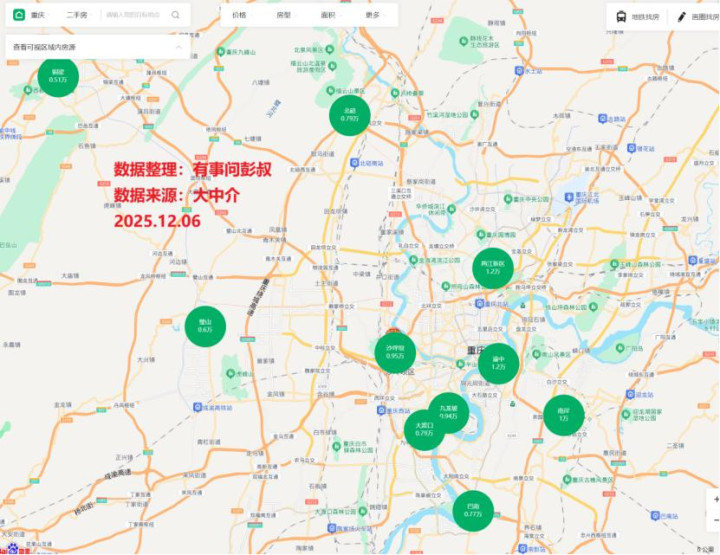Screen dimensions: 720x555
Task: Click the search magnifier icon
Action: [x=175, y=15]
